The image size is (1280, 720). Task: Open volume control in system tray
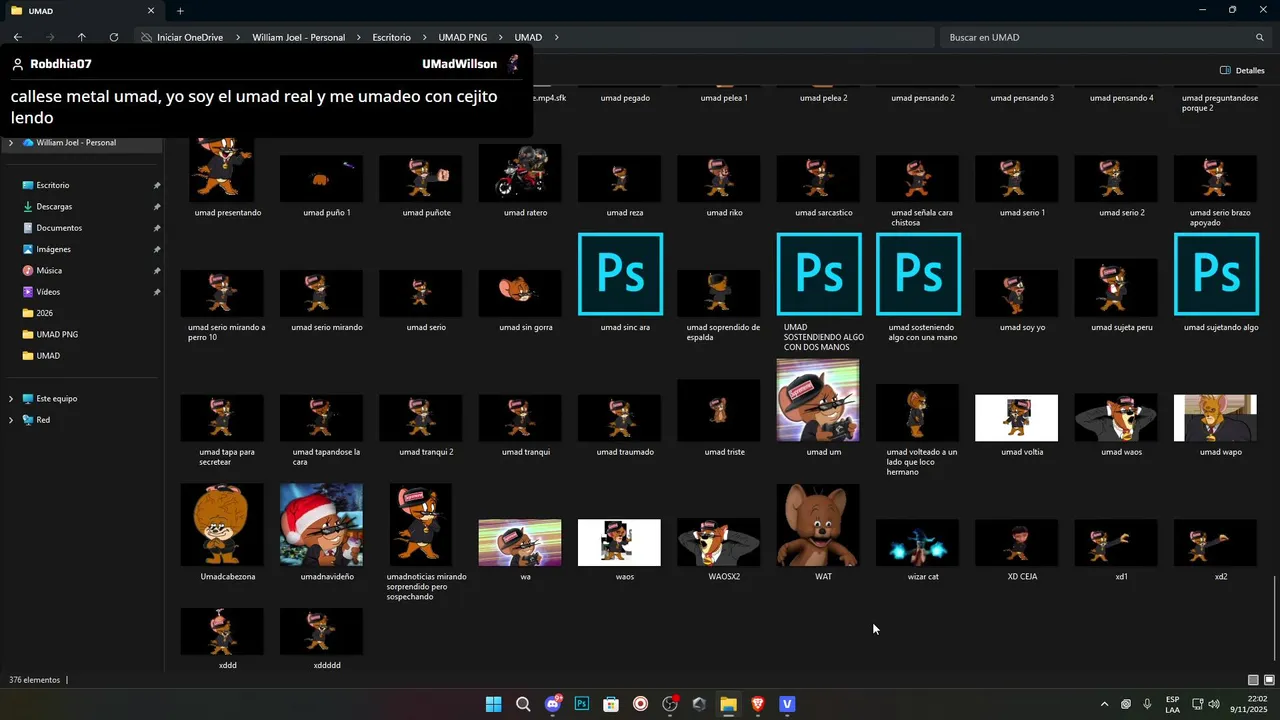(1214, 704)
